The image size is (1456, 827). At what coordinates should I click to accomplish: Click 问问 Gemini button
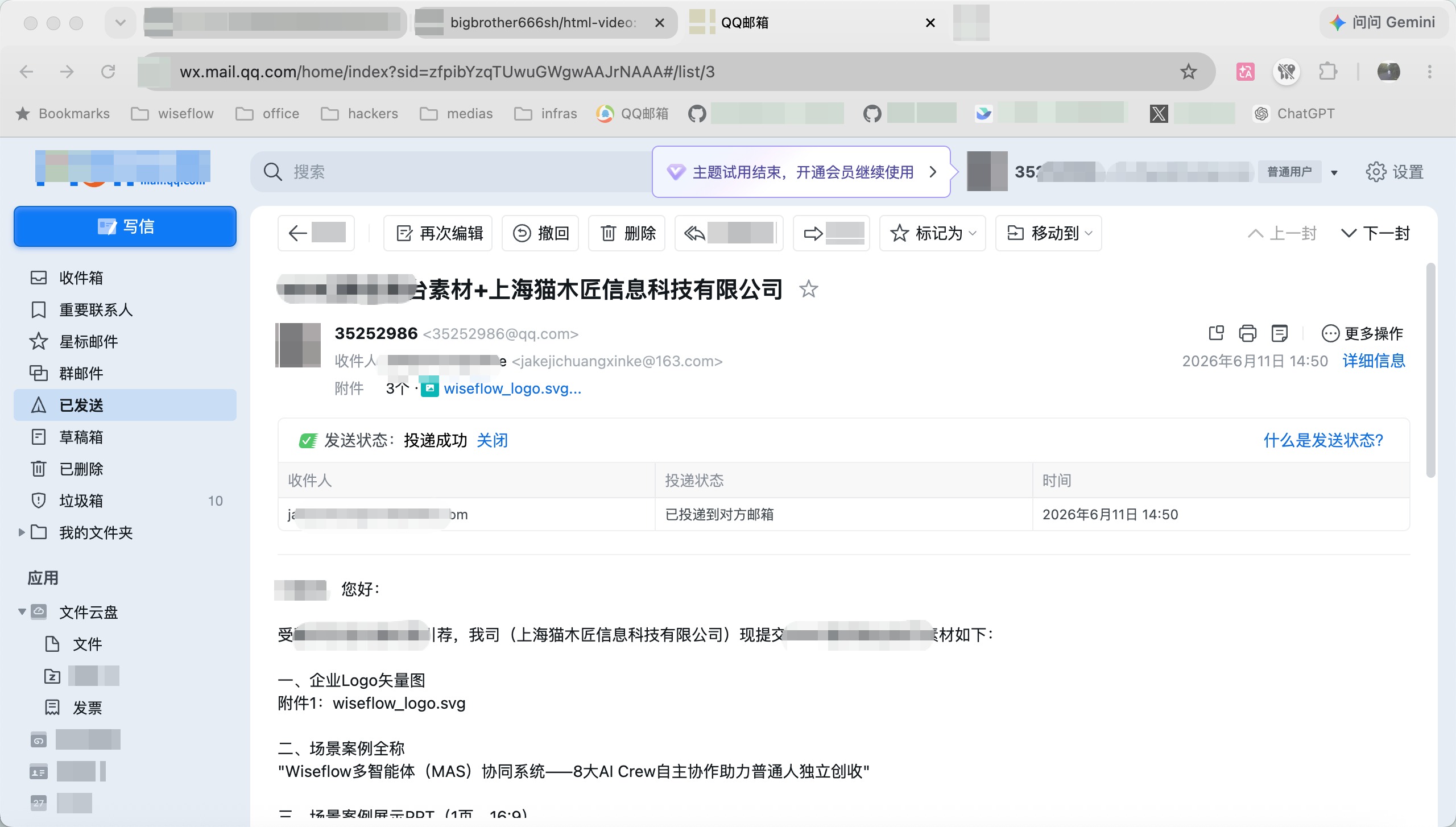1382,23
